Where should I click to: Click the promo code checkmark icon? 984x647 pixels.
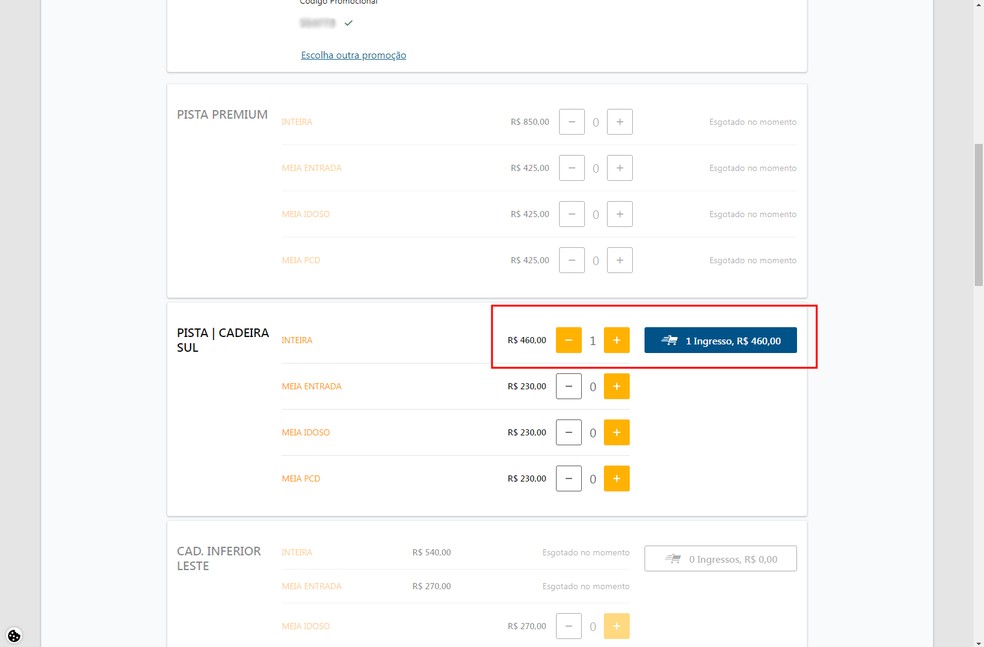(348, 23)
